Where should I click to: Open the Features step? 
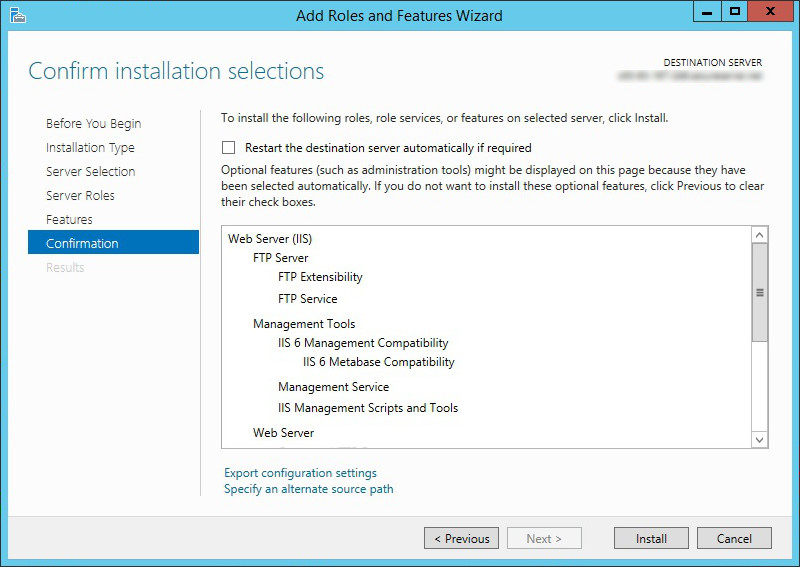click(69, 219)
